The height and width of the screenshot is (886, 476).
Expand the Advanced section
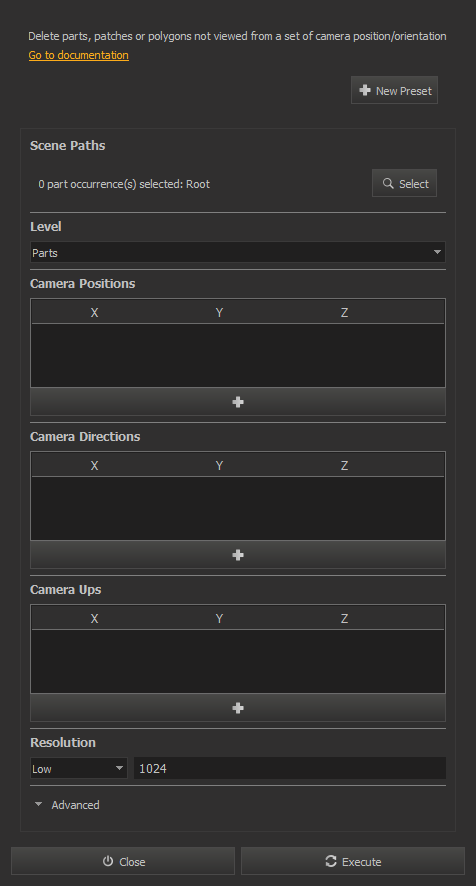(67, 805)
